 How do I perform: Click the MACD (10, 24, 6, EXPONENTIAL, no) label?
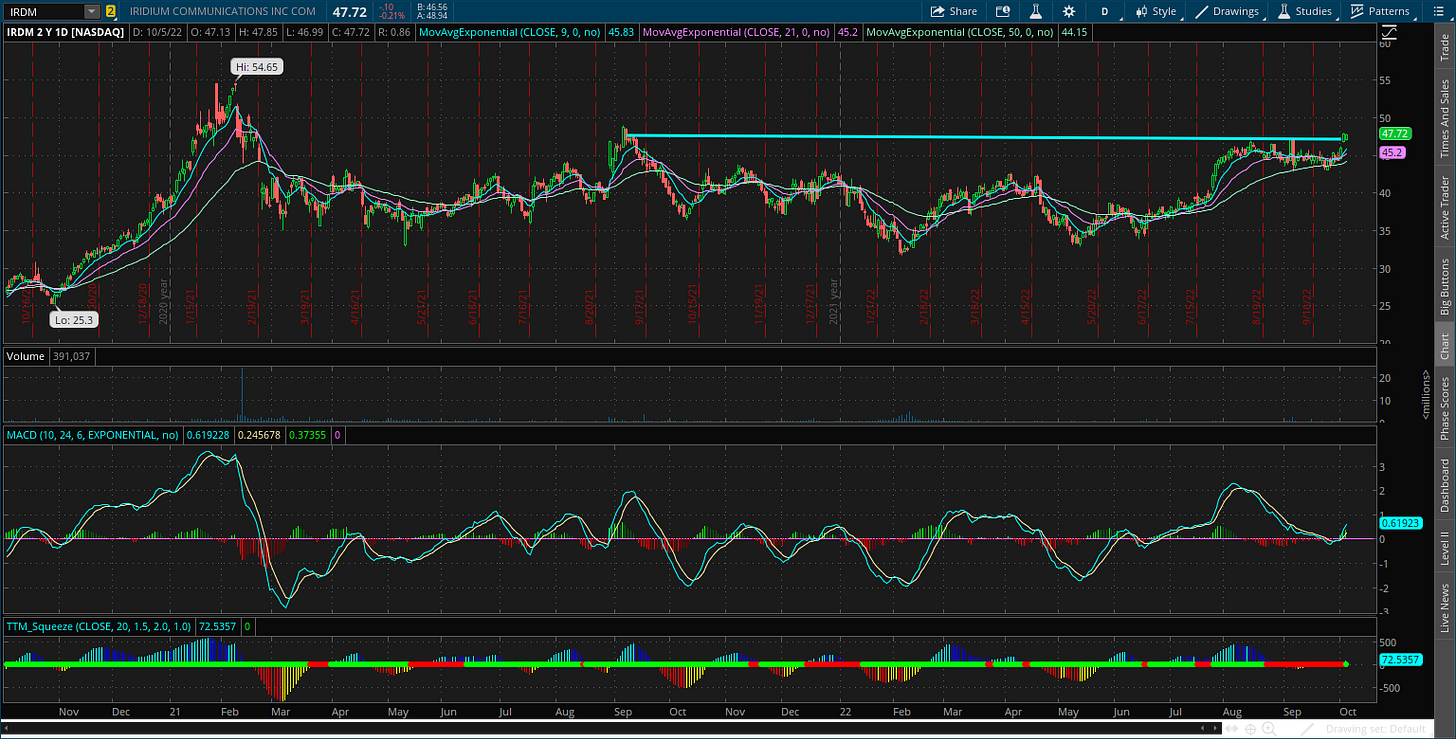click(95, 435)
